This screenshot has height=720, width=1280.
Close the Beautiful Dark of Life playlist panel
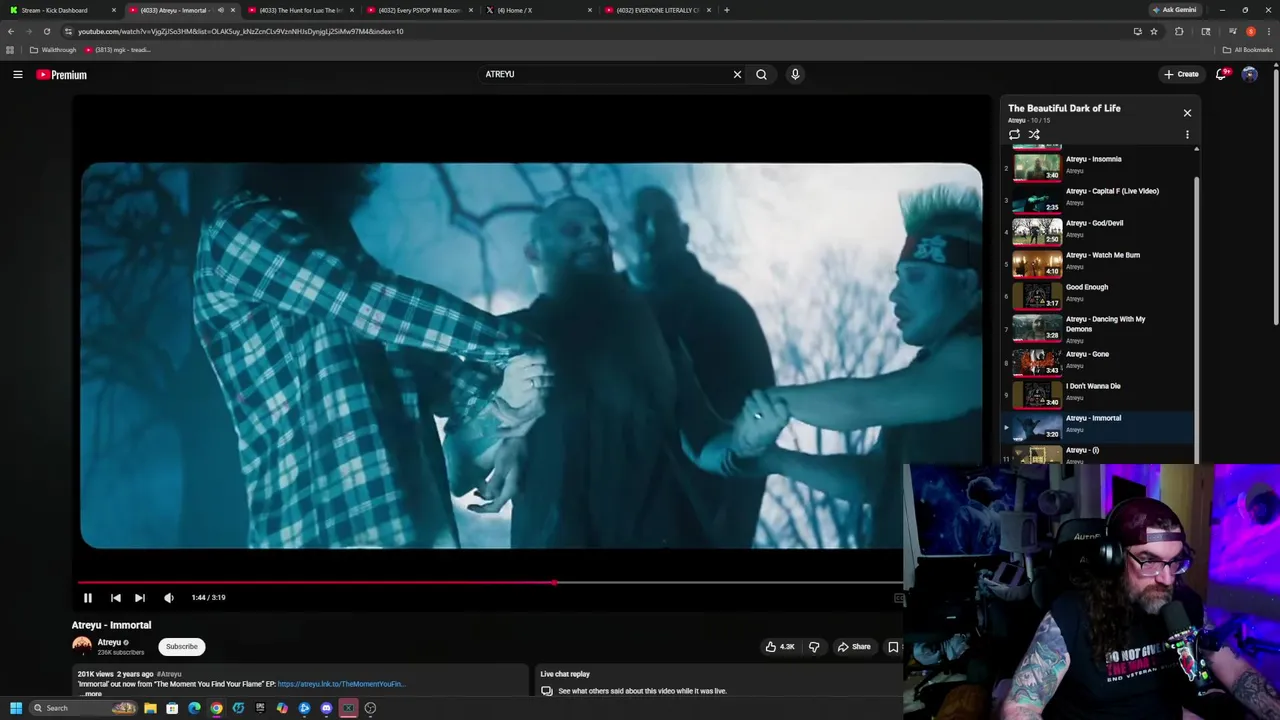1187,113
